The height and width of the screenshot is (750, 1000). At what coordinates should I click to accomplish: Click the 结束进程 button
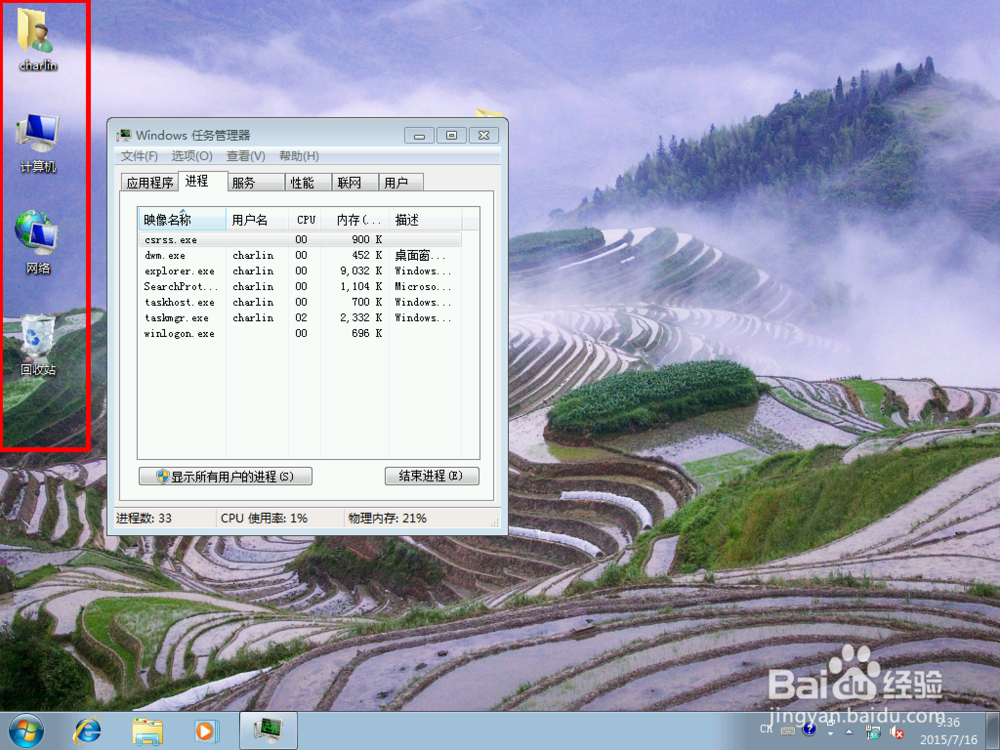point(432,476)
